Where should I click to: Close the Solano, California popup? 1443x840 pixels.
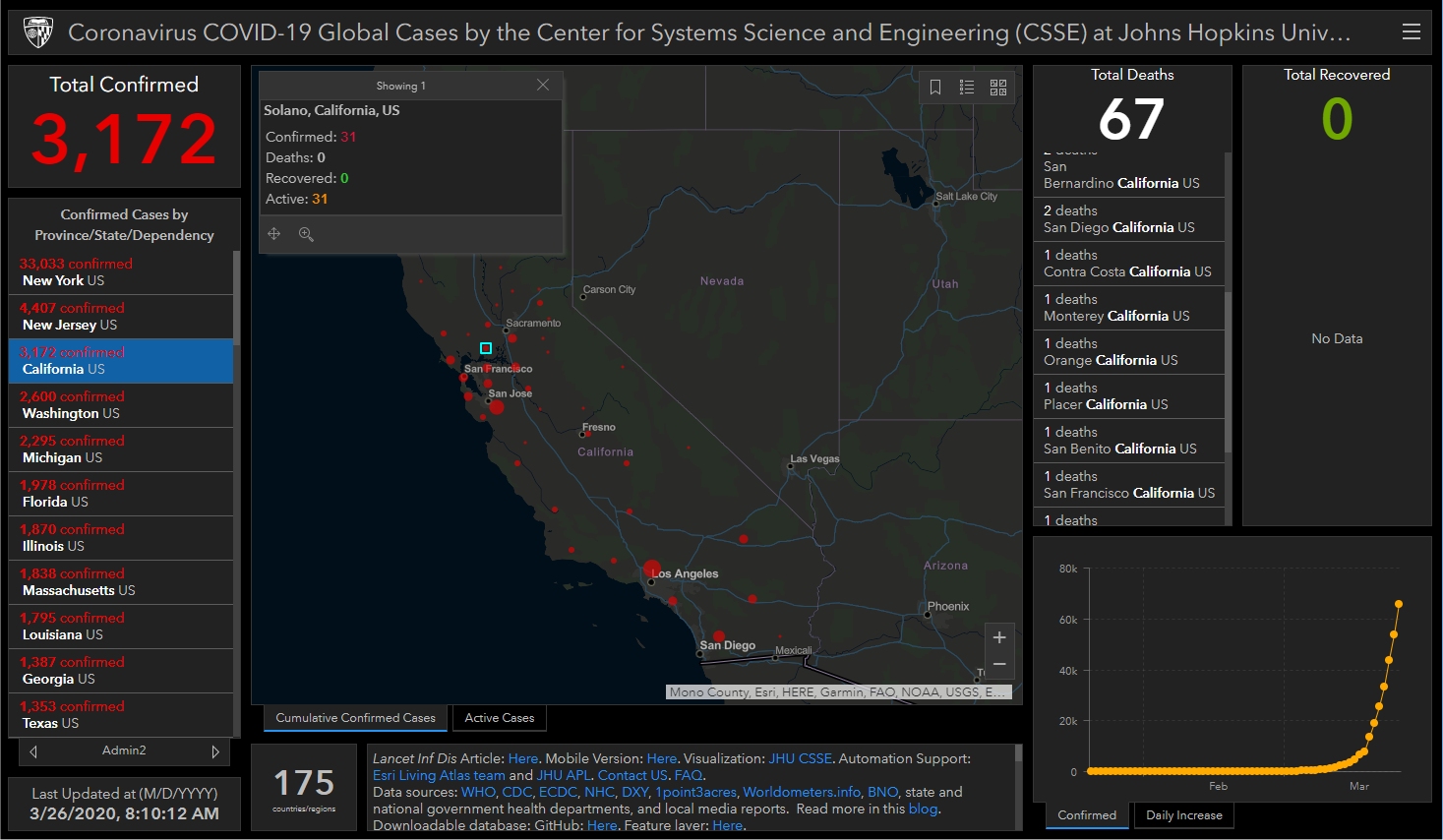click(543, 86)
